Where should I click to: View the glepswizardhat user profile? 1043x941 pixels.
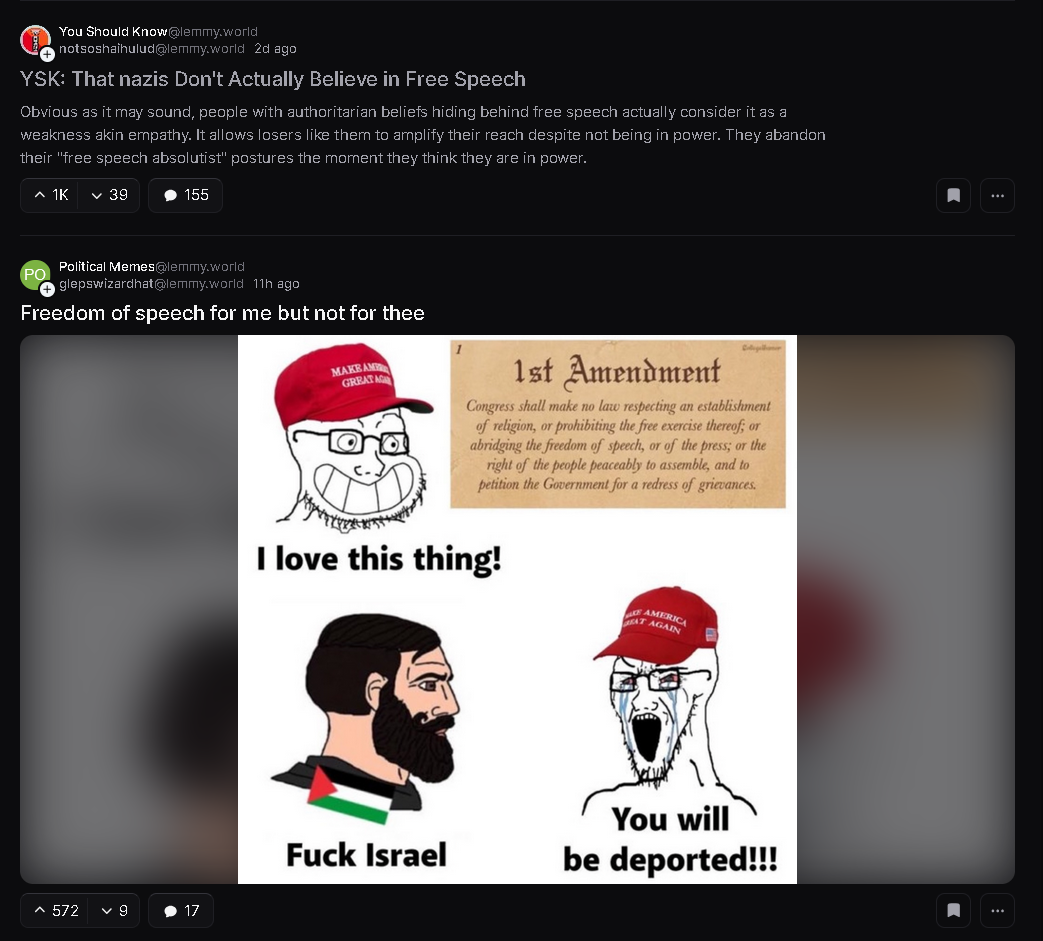tap(151, 283)
